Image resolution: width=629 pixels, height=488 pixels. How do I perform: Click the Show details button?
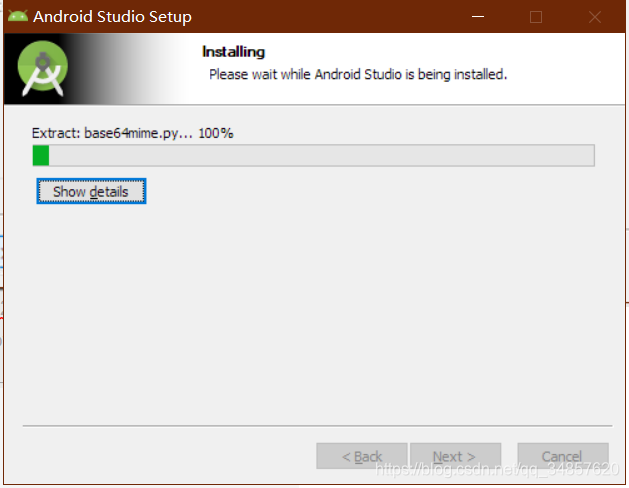coord(91,191)
